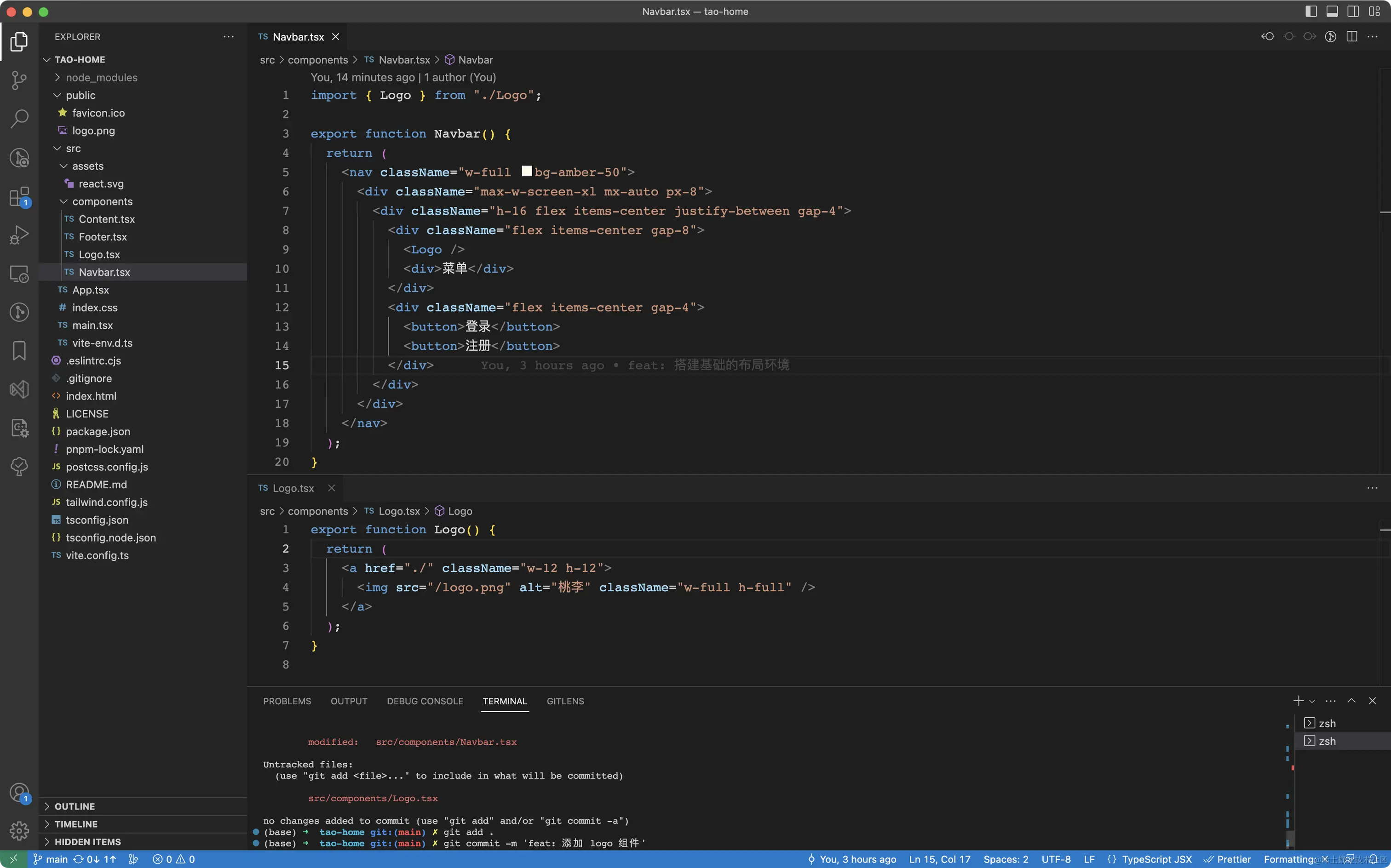Open the Bookmarks view icon

[19, 351]
